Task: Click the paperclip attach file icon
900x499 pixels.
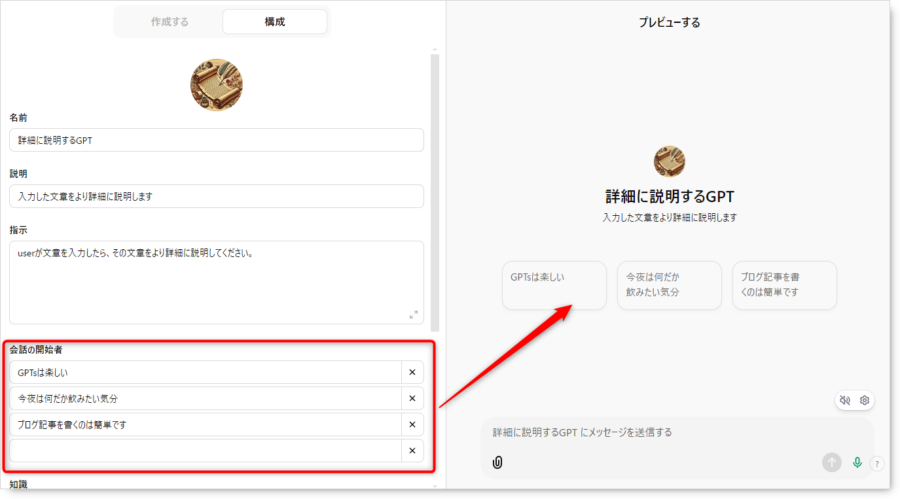Action: pyautogui.click(x=498, y=462)
